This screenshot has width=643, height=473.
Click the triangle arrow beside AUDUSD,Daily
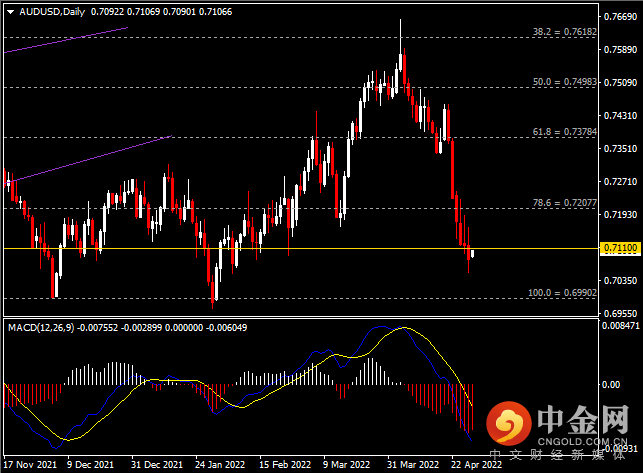point(11,12)
